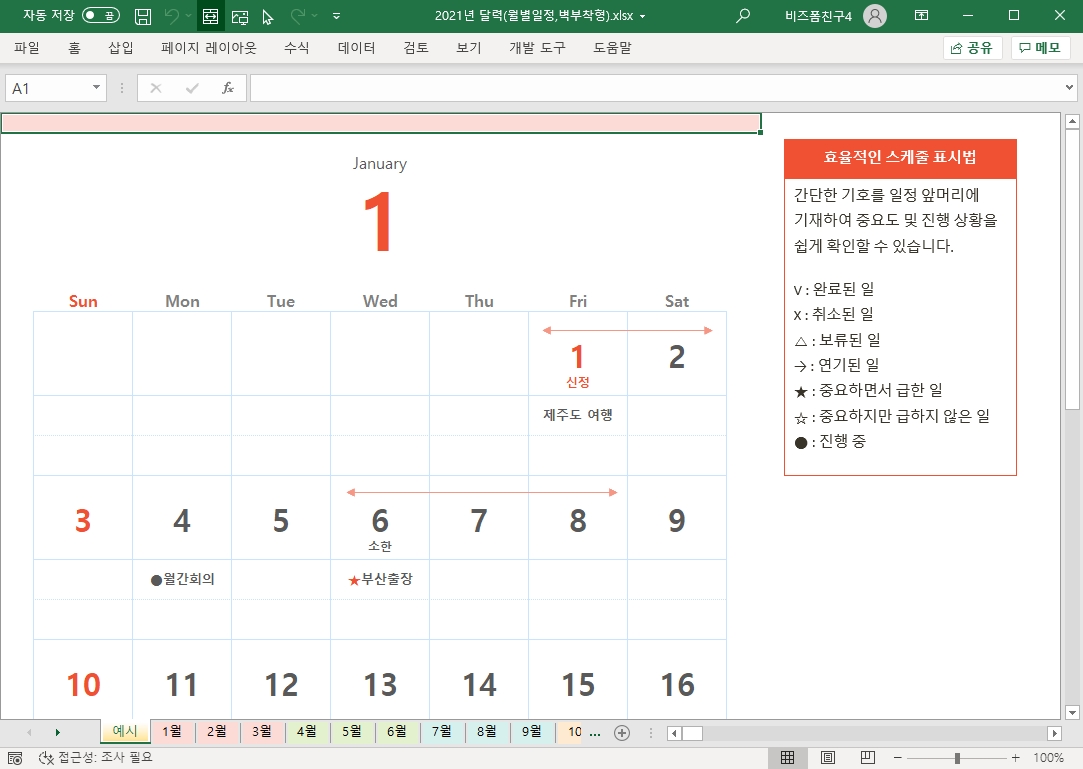The image size is (1083, 769).
Task: Open the 삽입 ribbon tab
Action: pyautogui.click(x=121, y=48)
